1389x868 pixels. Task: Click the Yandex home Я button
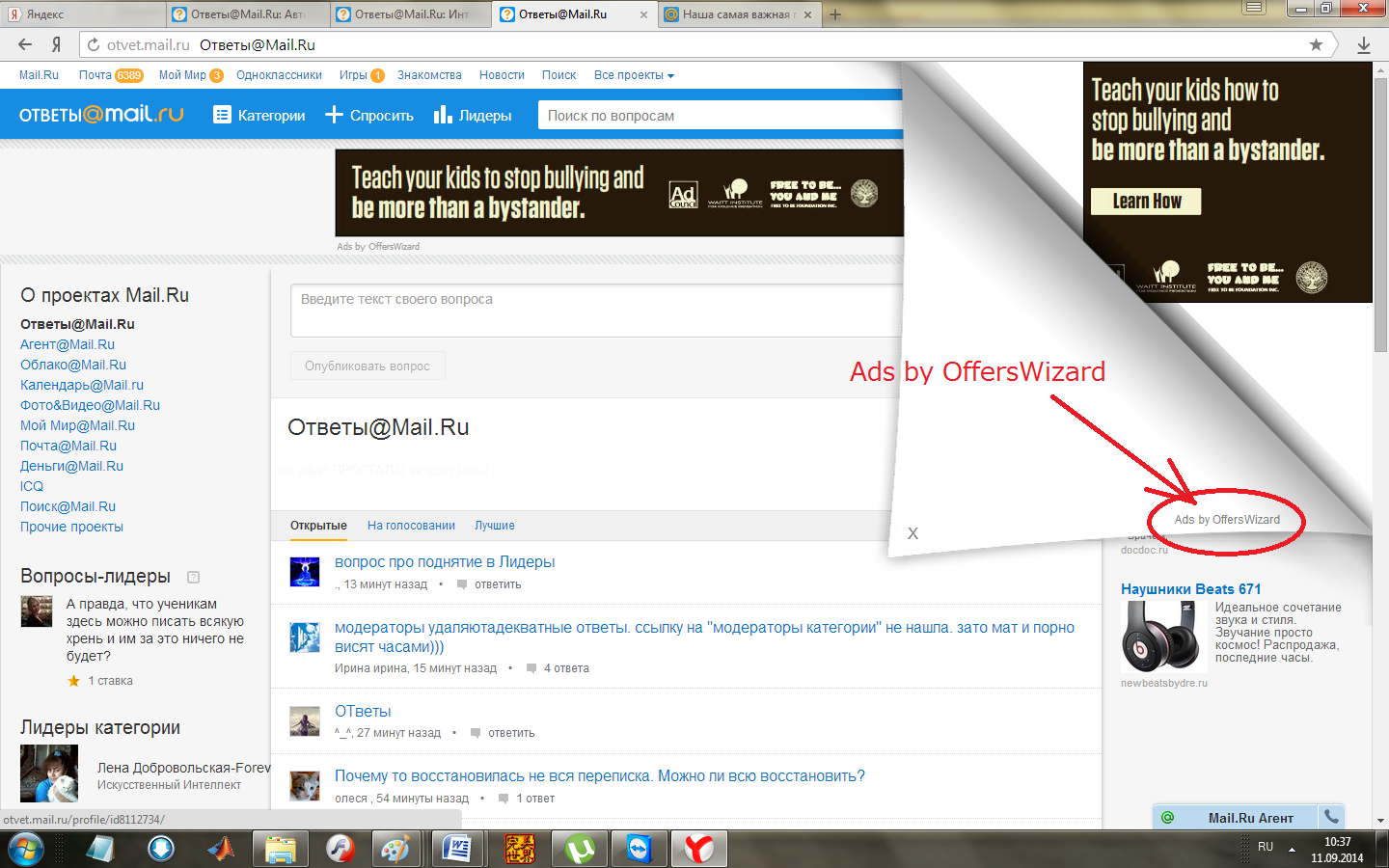57,44
